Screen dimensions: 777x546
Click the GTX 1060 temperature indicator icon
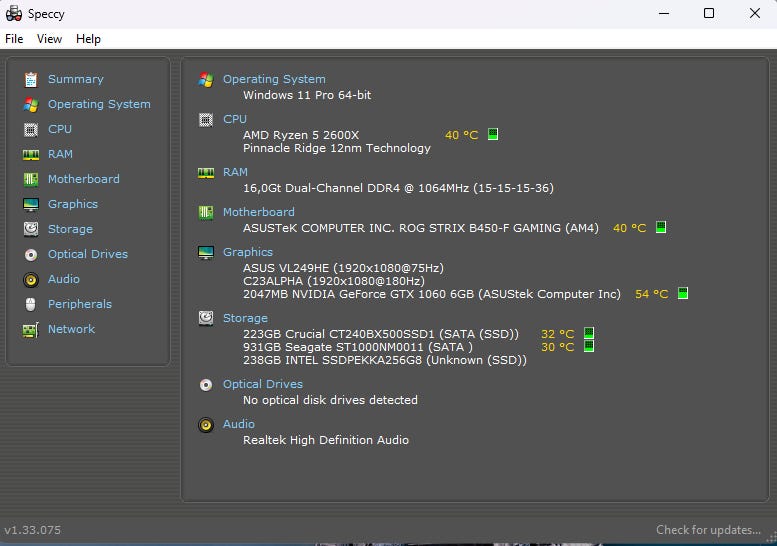point(682,293)
